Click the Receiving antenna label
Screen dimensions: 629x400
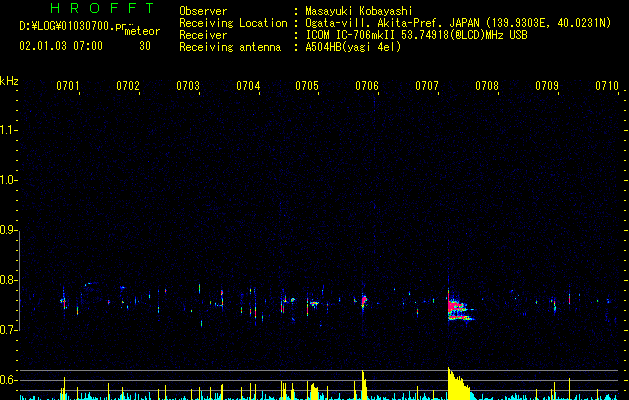coord(230,47)
